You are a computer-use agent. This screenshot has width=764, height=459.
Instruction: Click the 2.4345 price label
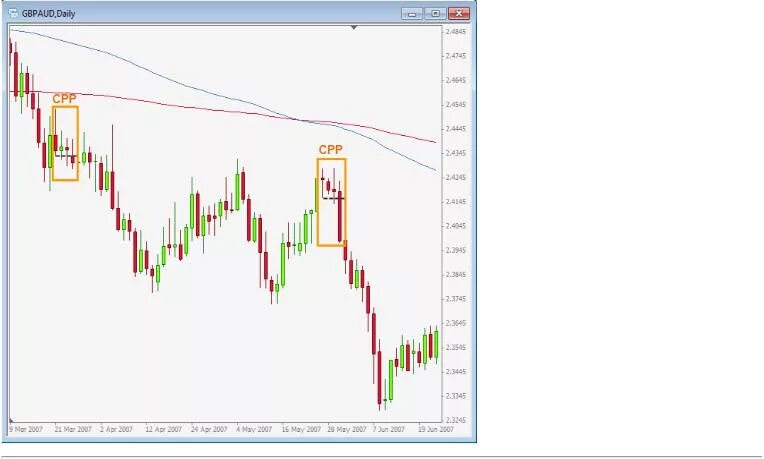456,153
